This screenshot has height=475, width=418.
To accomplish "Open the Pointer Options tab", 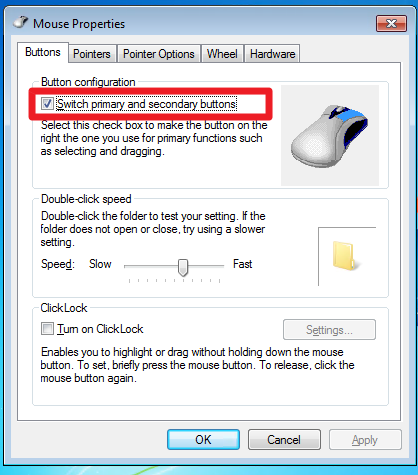I will click(159, 54).
